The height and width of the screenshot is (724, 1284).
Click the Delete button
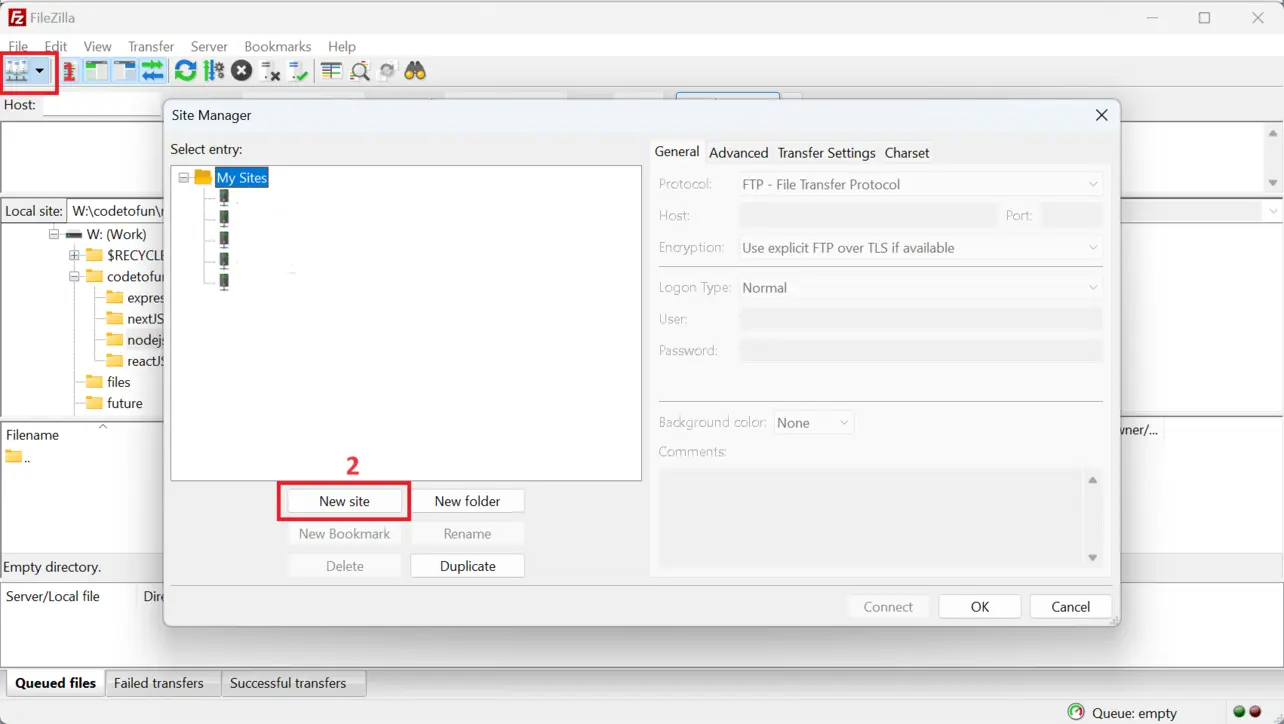pos(345,566)
